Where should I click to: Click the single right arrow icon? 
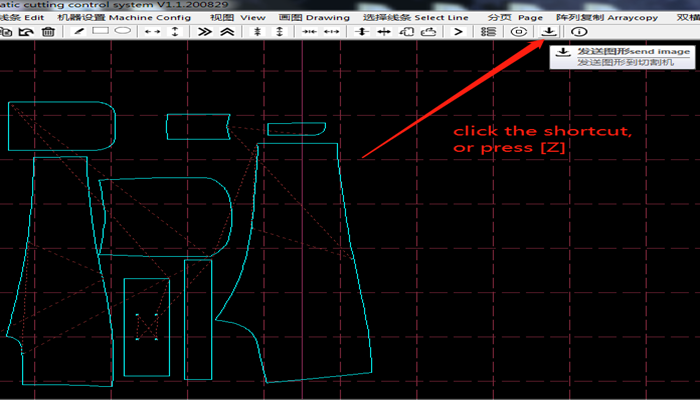tap(458, 32)
